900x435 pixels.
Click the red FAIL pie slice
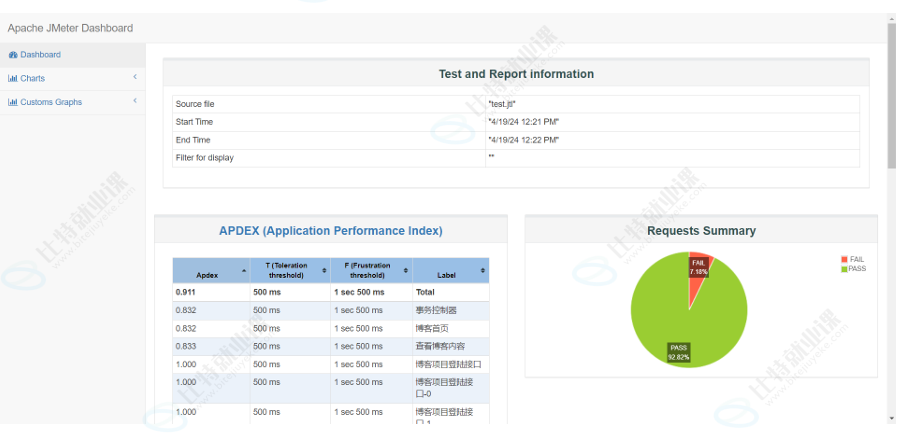(699, 280)
